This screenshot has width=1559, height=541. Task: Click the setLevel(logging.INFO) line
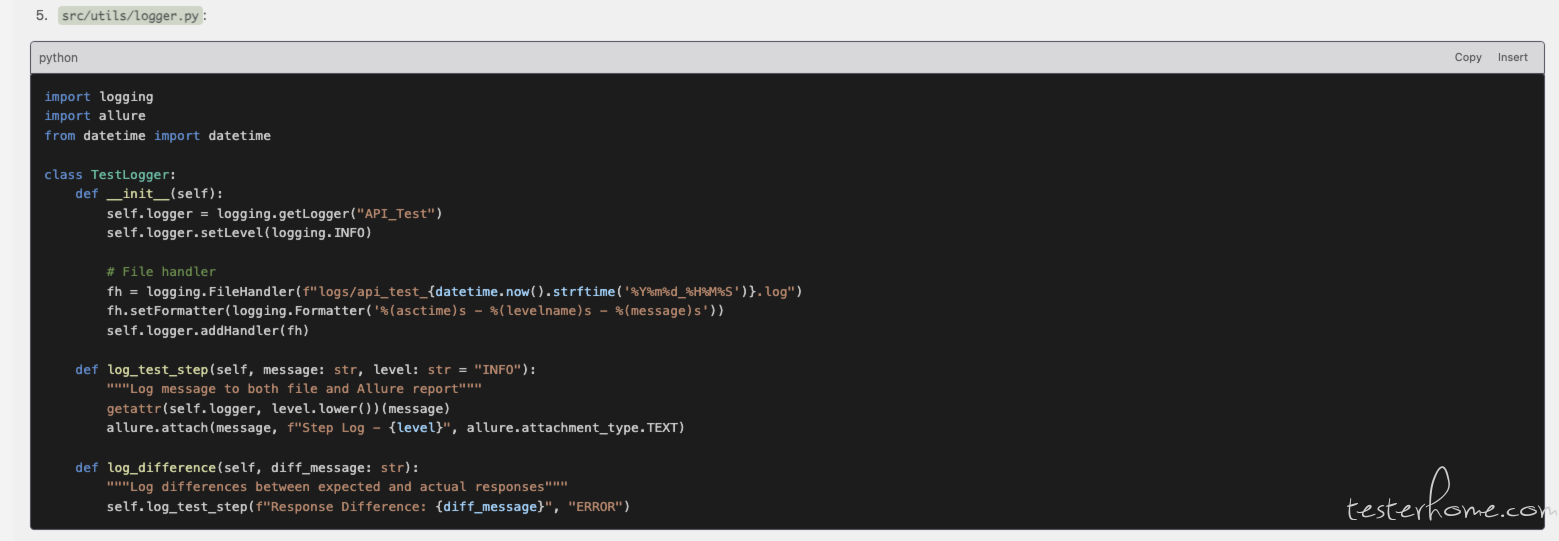239,233
